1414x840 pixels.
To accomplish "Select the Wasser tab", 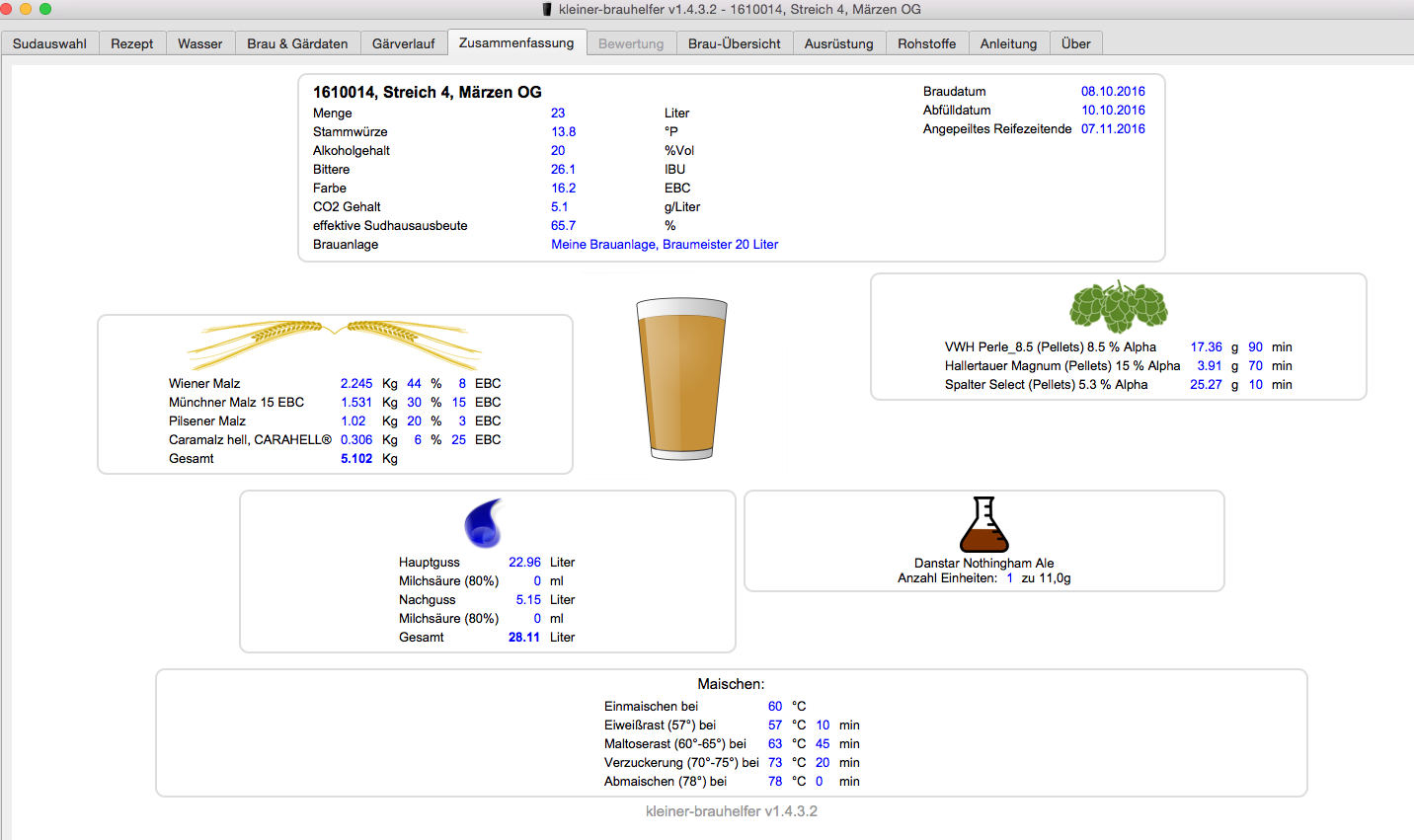I will (x=200, y=43).
